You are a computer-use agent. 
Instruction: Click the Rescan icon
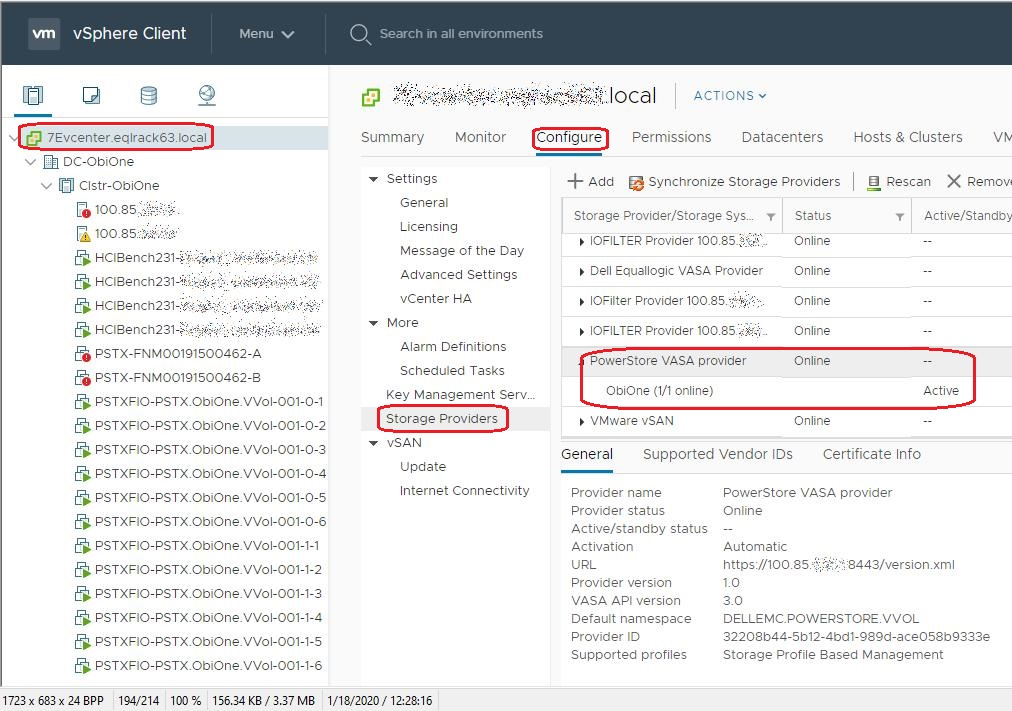click(x=874, y=183)
